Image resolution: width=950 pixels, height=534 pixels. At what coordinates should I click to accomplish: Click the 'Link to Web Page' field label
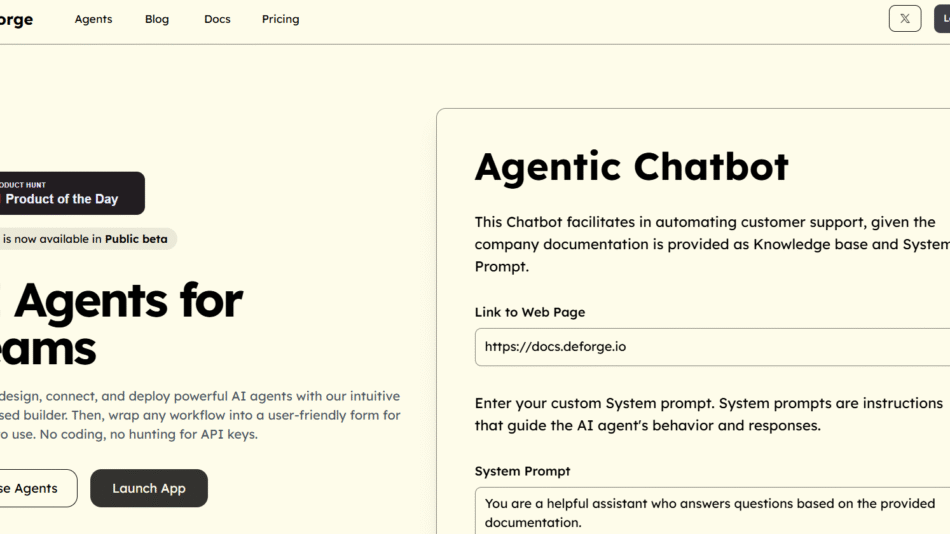point(530,312)
